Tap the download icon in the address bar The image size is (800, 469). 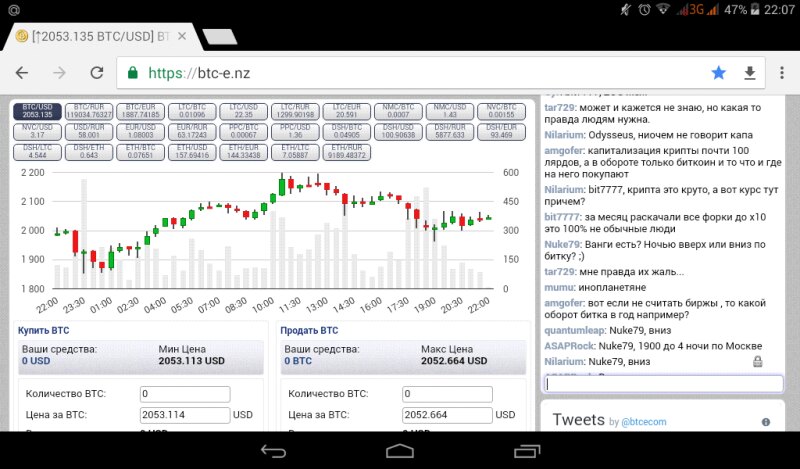coord(749,73)
